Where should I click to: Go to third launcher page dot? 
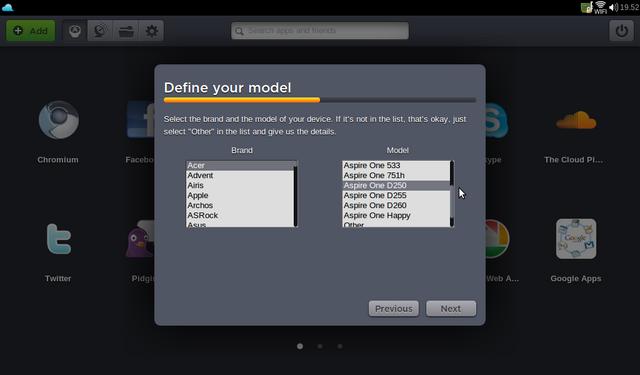pos(340,346)
